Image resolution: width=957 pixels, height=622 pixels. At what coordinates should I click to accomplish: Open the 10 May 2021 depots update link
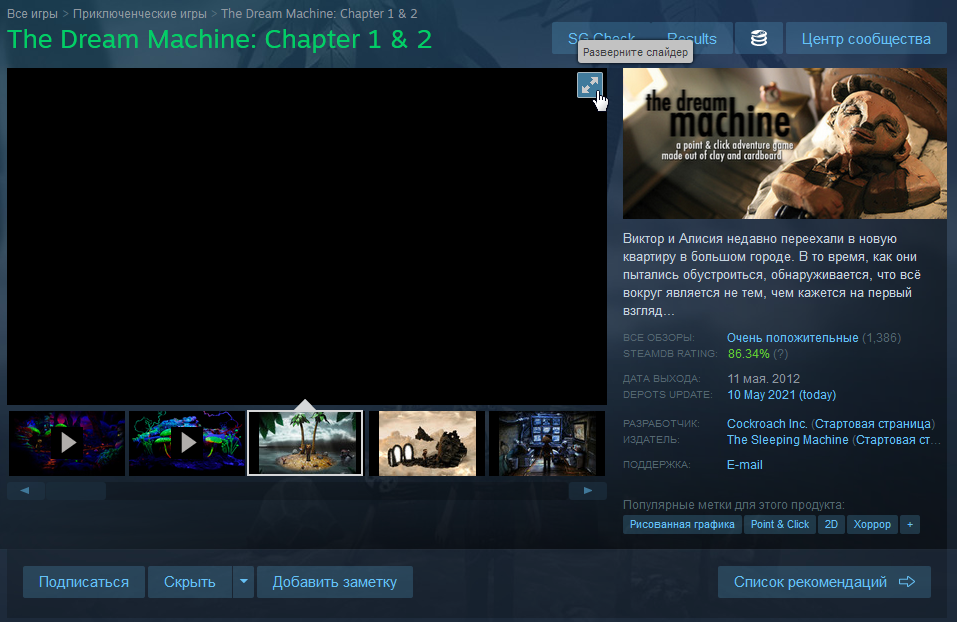click(x=781, y=394)
